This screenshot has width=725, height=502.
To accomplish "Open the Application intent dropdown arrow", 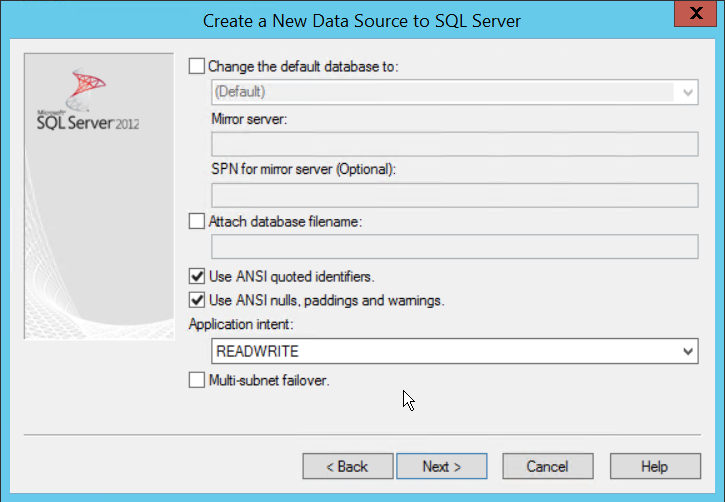I will [687, 352].
